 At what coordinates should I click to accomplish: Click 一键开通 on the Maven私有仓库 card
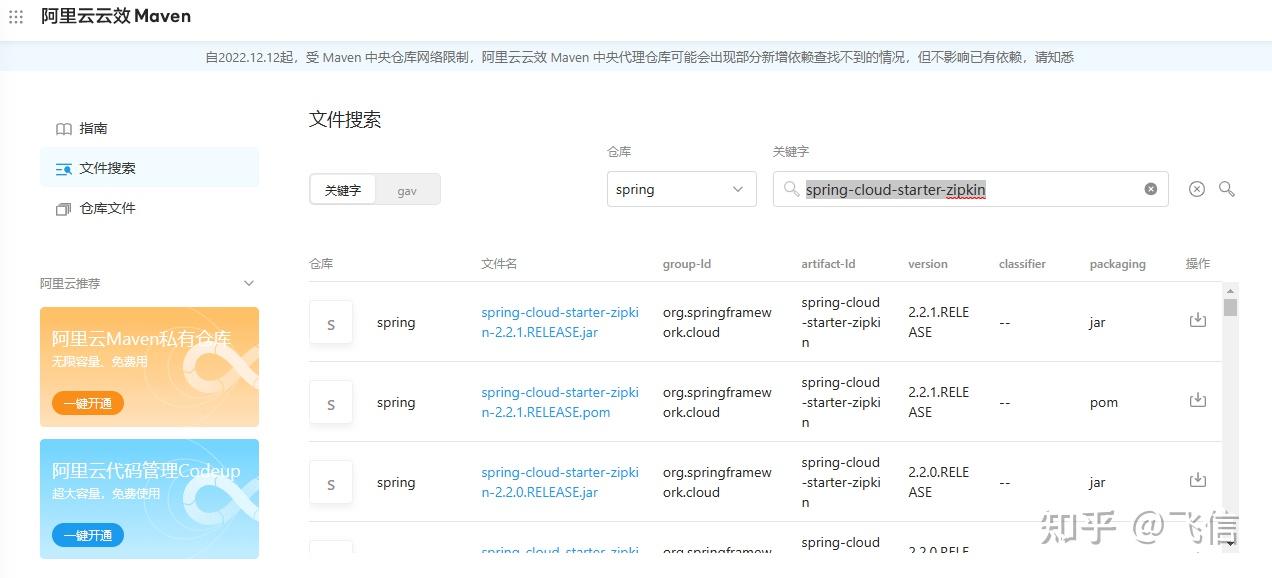coord(88,403)
